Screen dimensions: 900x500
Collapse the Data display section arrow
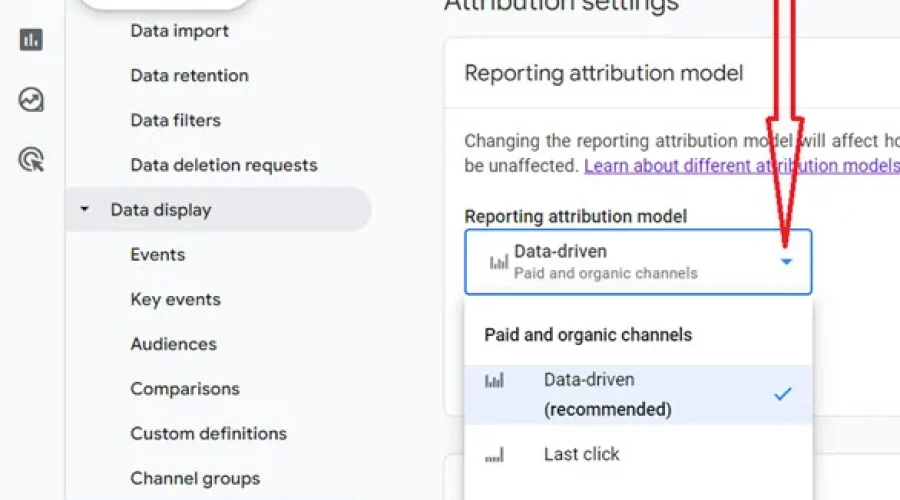coord(84,209)
